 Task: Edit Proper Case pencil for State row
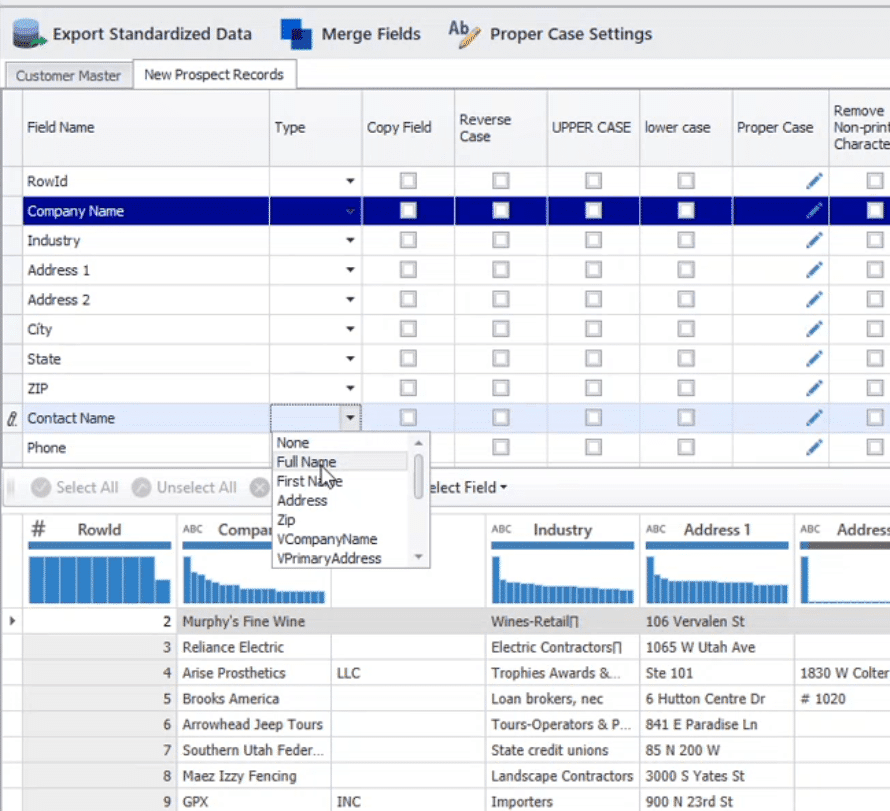click(814, 358)
